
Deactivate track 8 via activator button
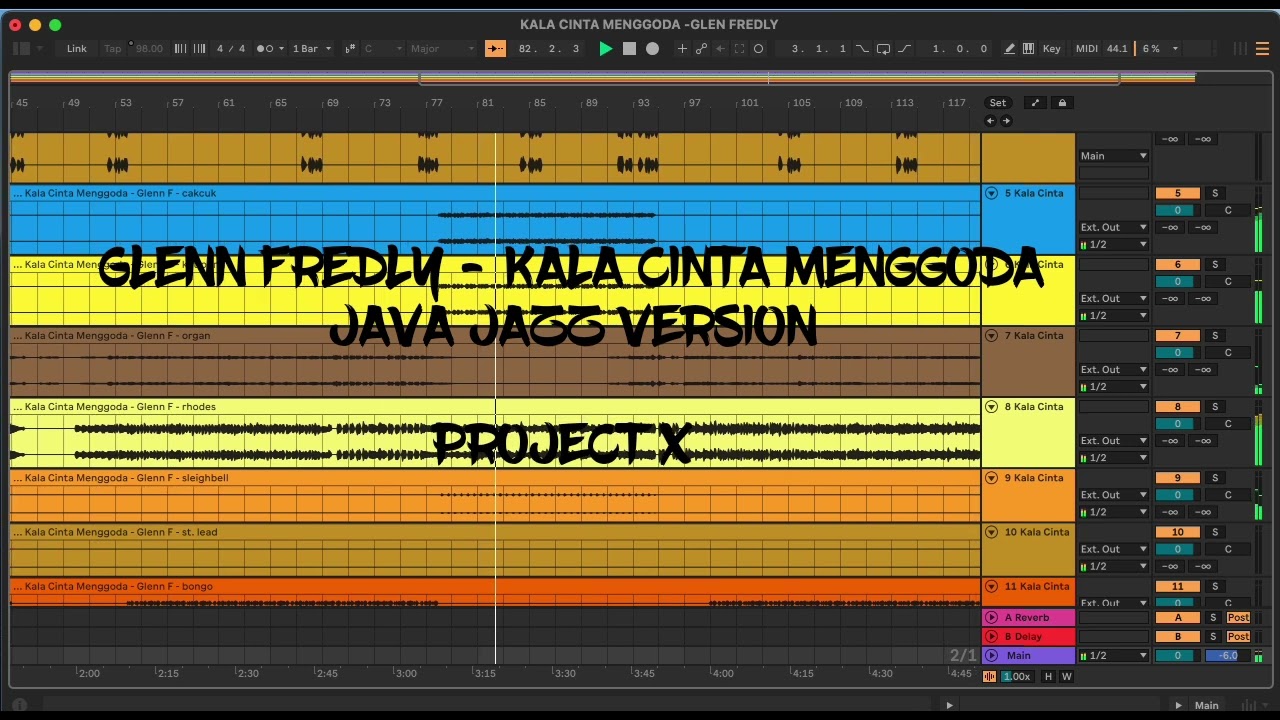(1177, 407)
